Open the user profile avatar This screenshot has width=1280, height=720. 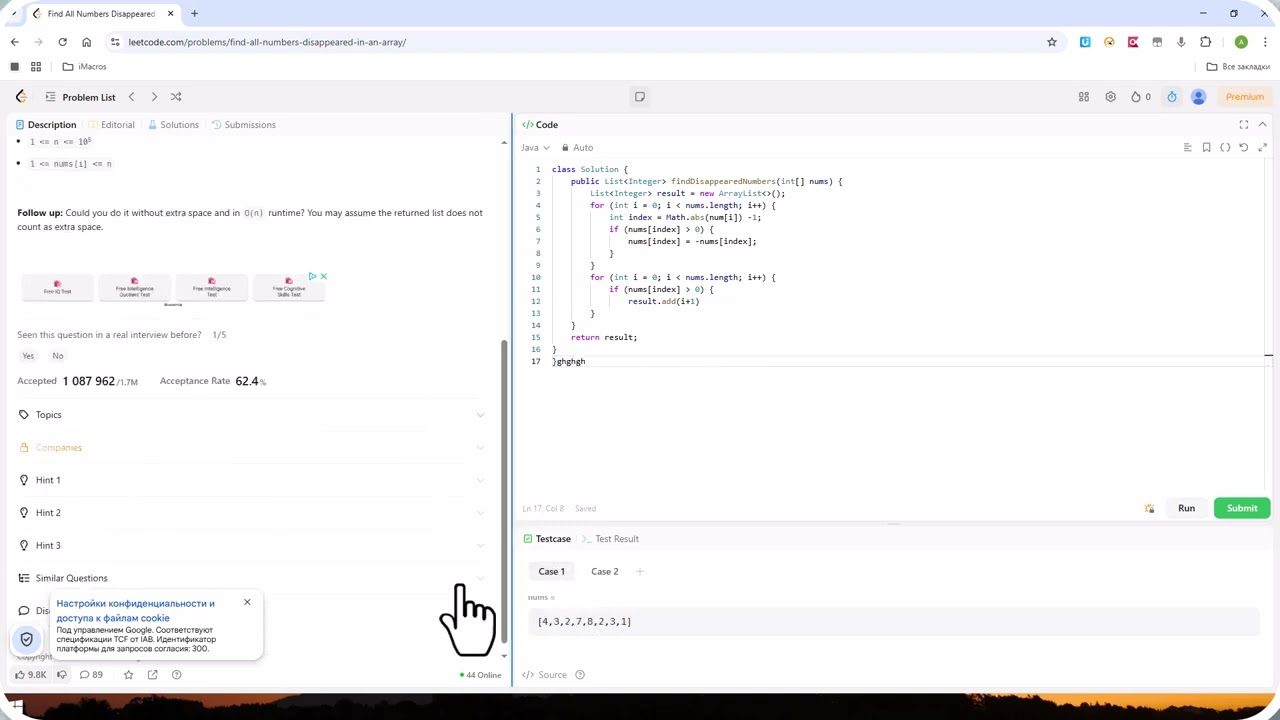tap(1199, 97)
